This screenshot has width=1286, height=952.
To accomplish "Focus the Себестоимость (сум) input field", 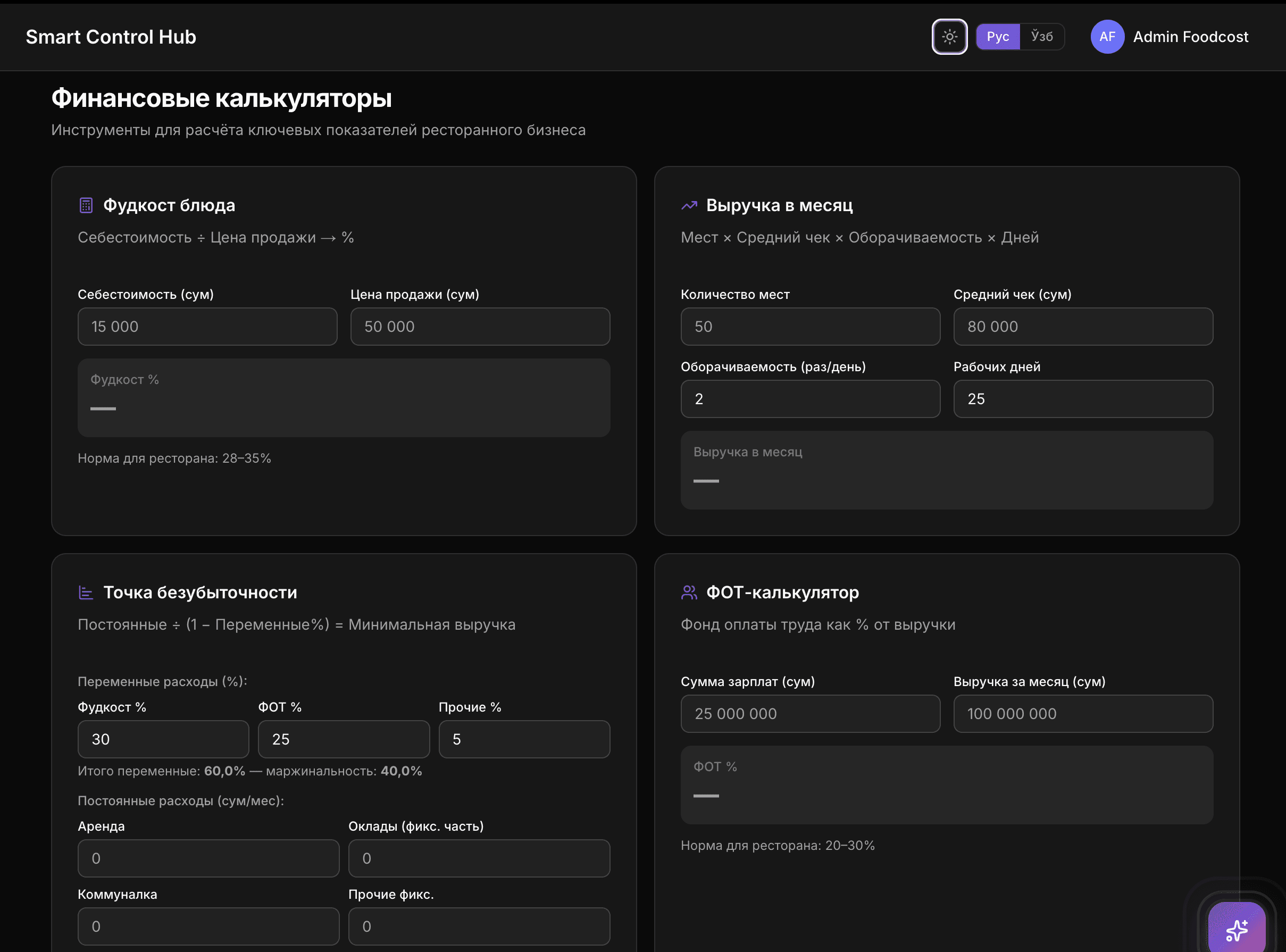I will (207, 327).
